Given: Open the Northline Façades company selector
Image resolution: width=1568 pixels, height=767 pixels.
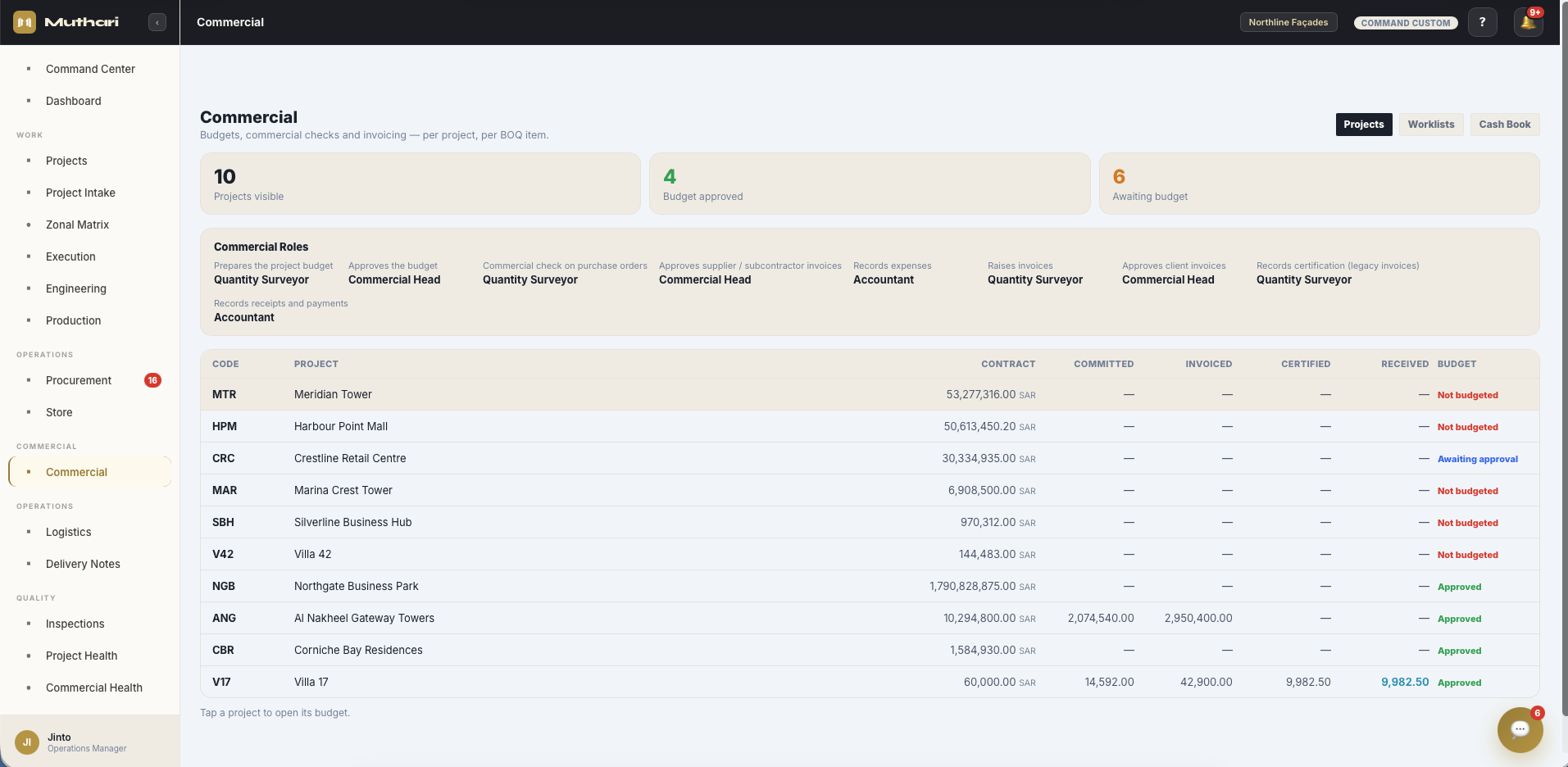Looking at the screenshot, I should point(1288,22).
